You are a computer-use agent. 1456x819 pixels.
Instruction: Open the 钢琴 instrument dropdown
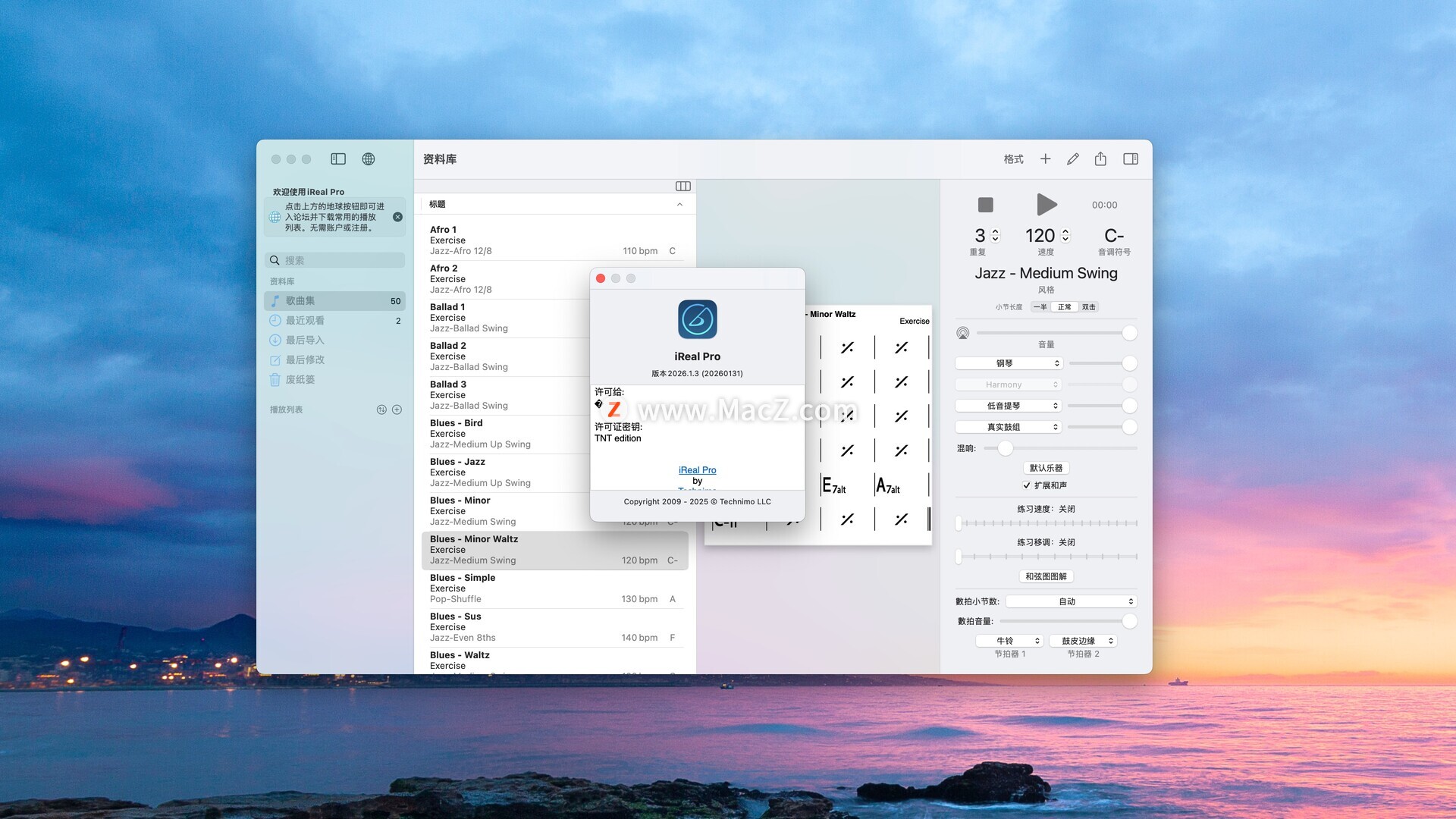(x=1009, y=363)
